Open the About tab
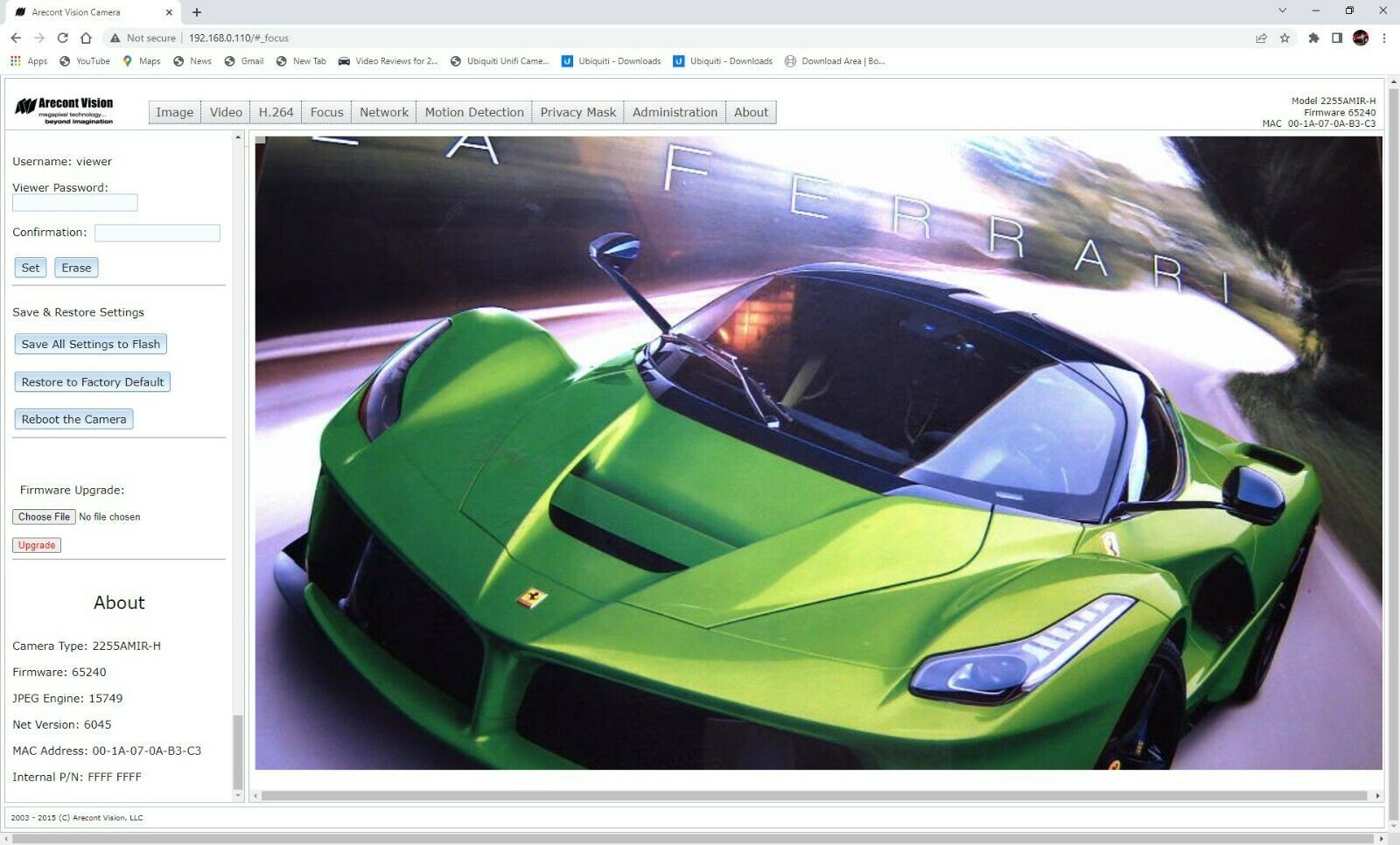This screenshot has height=845, width=1400. tap(751, 112)
